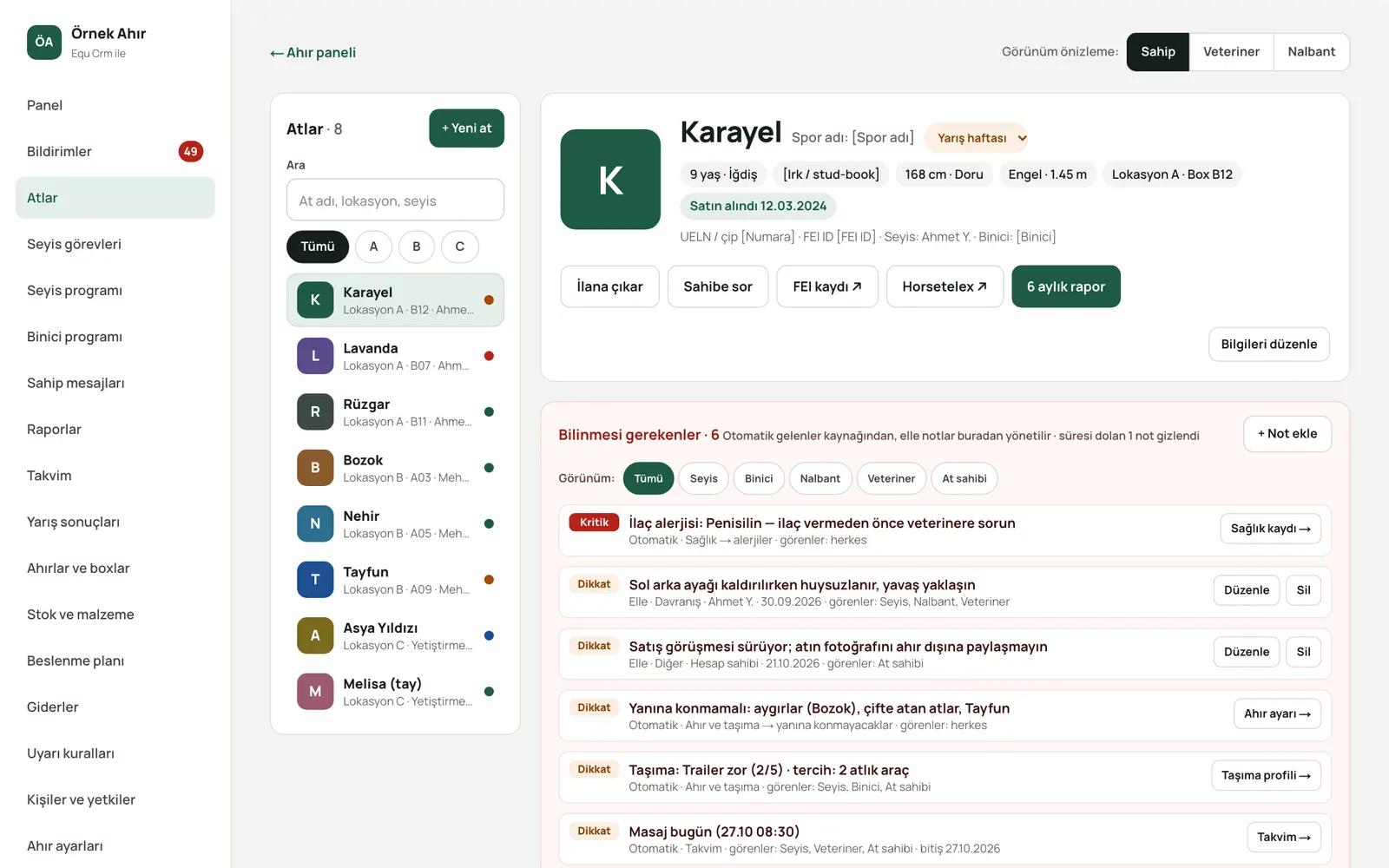Screen dimensions: 1389x868
Task: Focus the horse search input field
Action: 395,201
